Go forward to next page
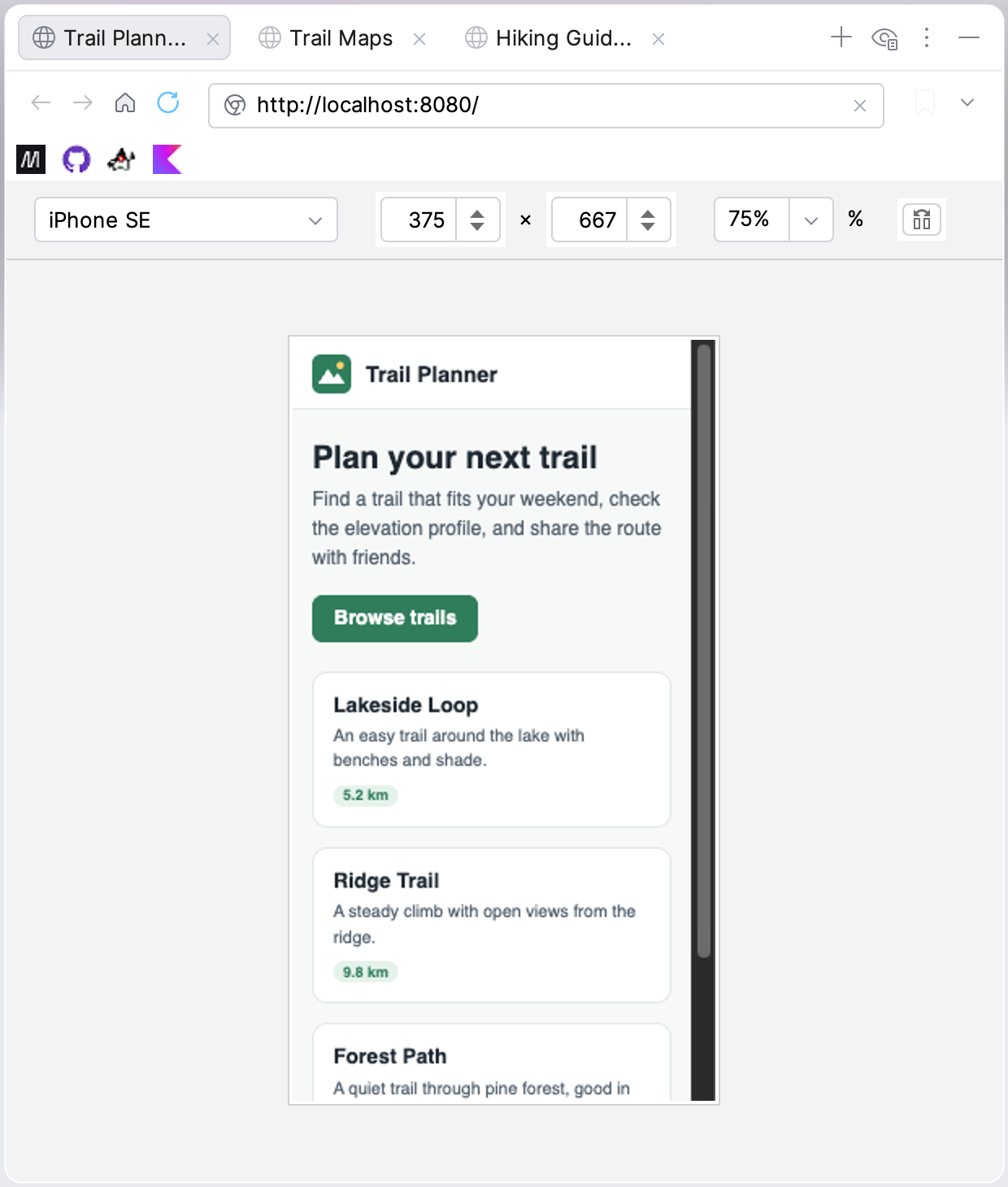 83,102
